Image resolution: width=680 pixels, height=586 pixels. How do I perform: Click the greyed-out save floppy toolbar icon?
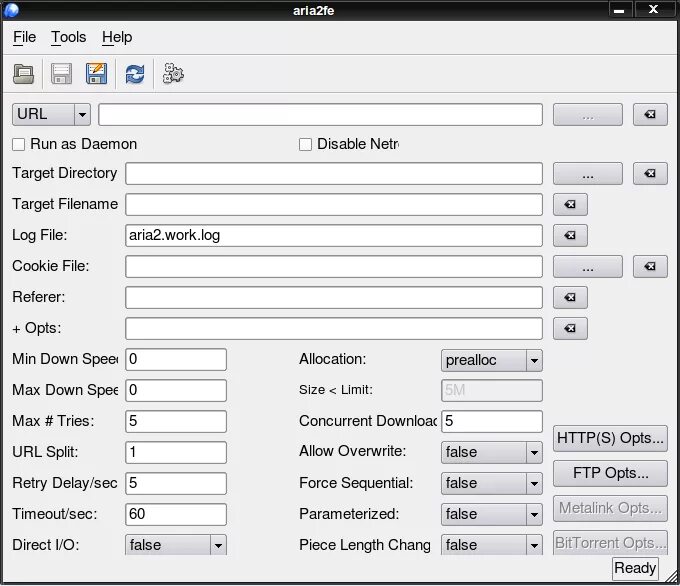[62, 74]
